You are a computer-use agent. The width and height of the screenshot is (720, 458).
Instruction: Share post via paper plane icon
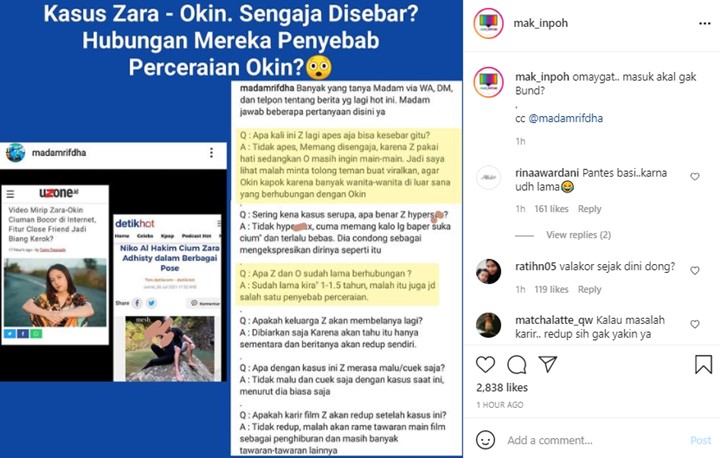(x=548, y=364)
